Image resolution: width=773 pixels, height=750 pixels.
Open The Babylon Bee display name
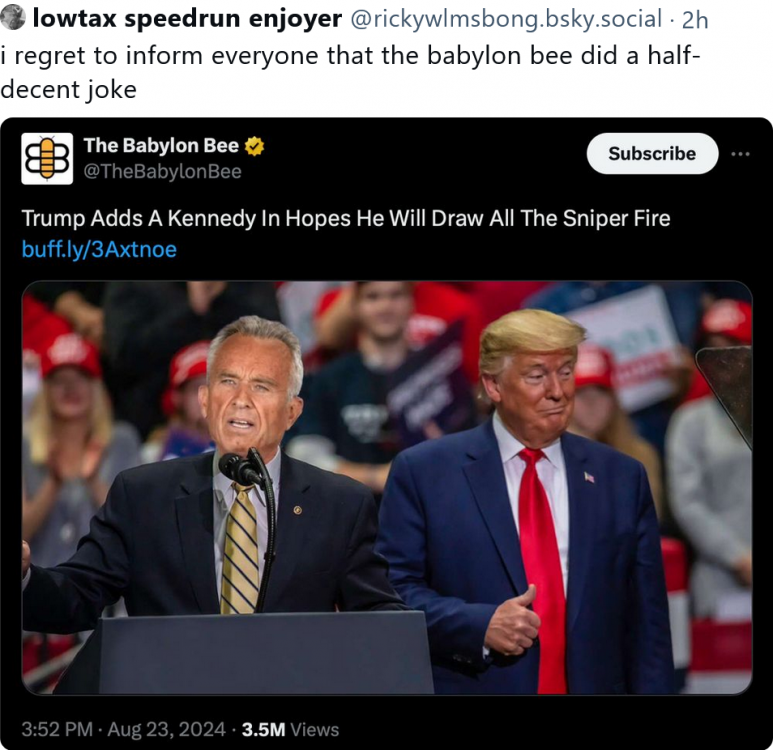161,145
